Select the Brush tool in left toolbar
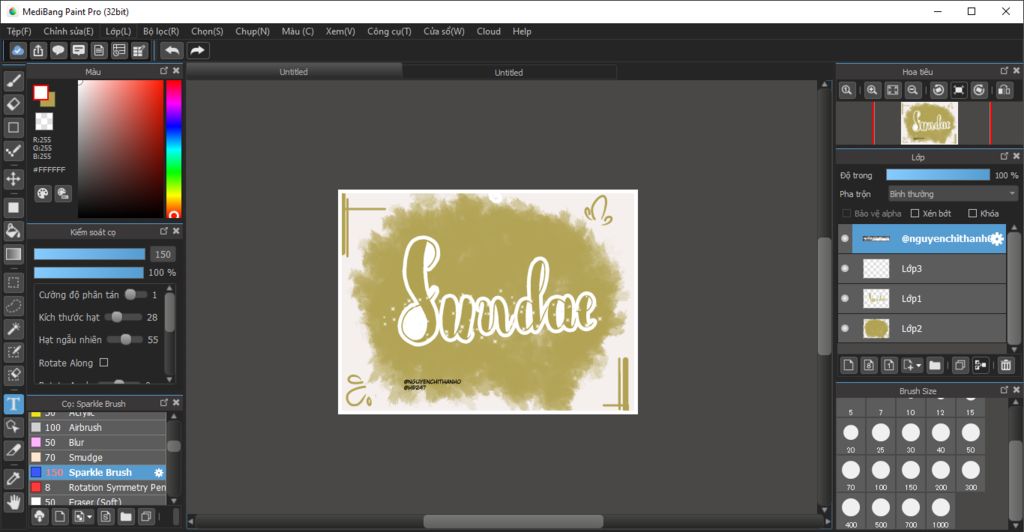 pyautogui.click(x=14, y=81)
